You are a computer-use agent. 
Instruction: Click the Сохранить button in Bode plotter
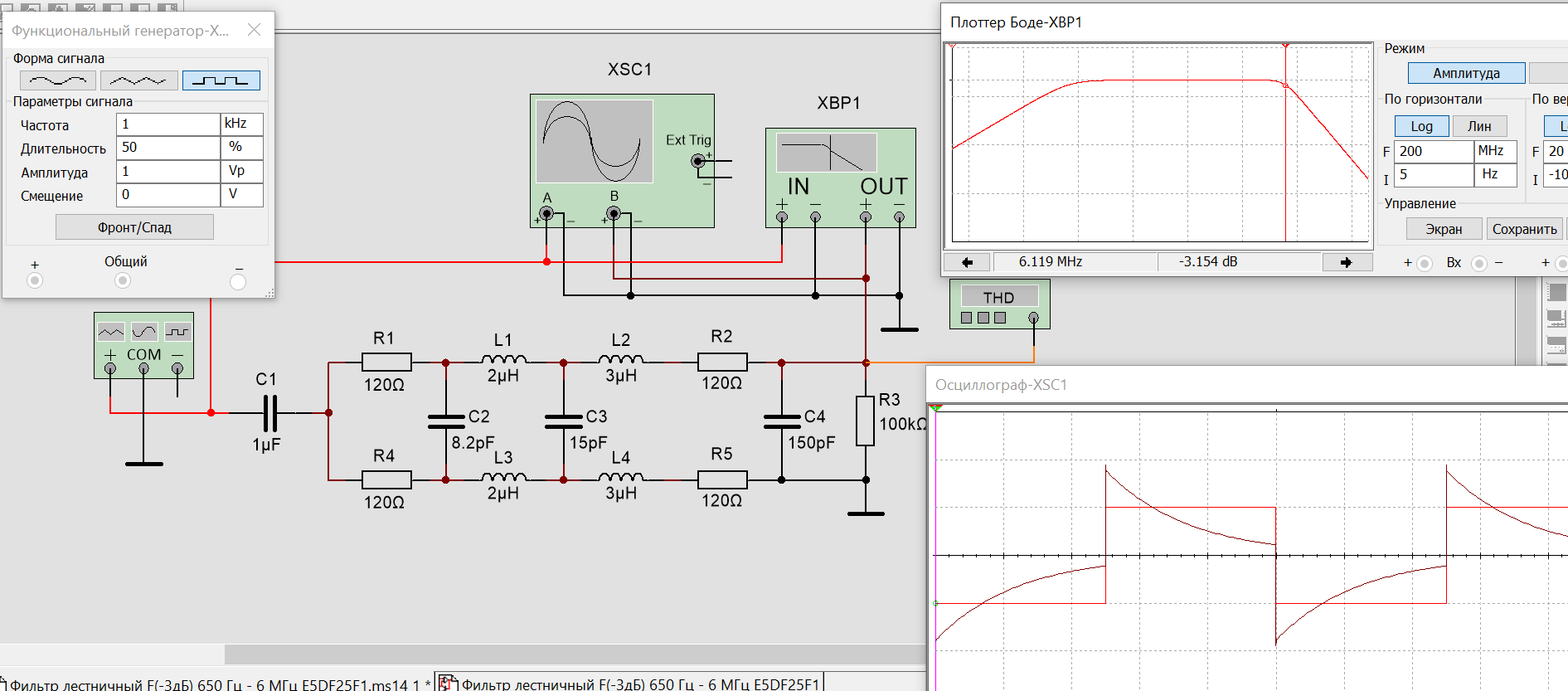pyautogui.click(x=1524, y=229)
